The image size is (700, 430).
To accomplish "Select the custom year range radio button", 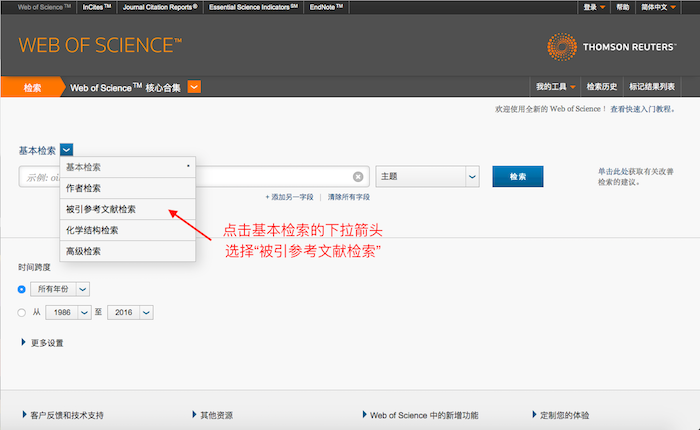I will [x=22, y=313].
